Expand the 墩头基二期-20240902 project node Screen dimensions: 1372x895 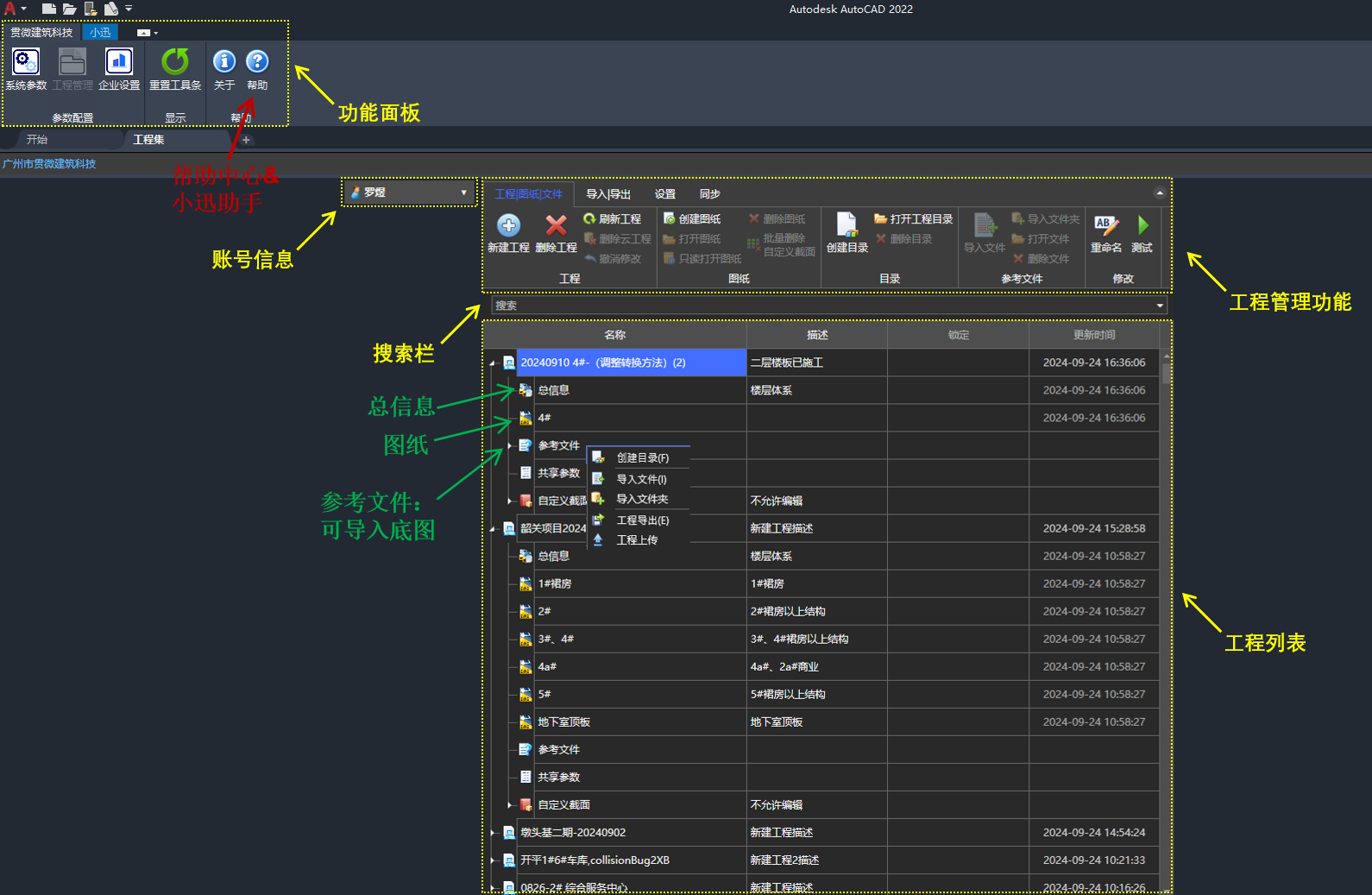tap(493, 833)
